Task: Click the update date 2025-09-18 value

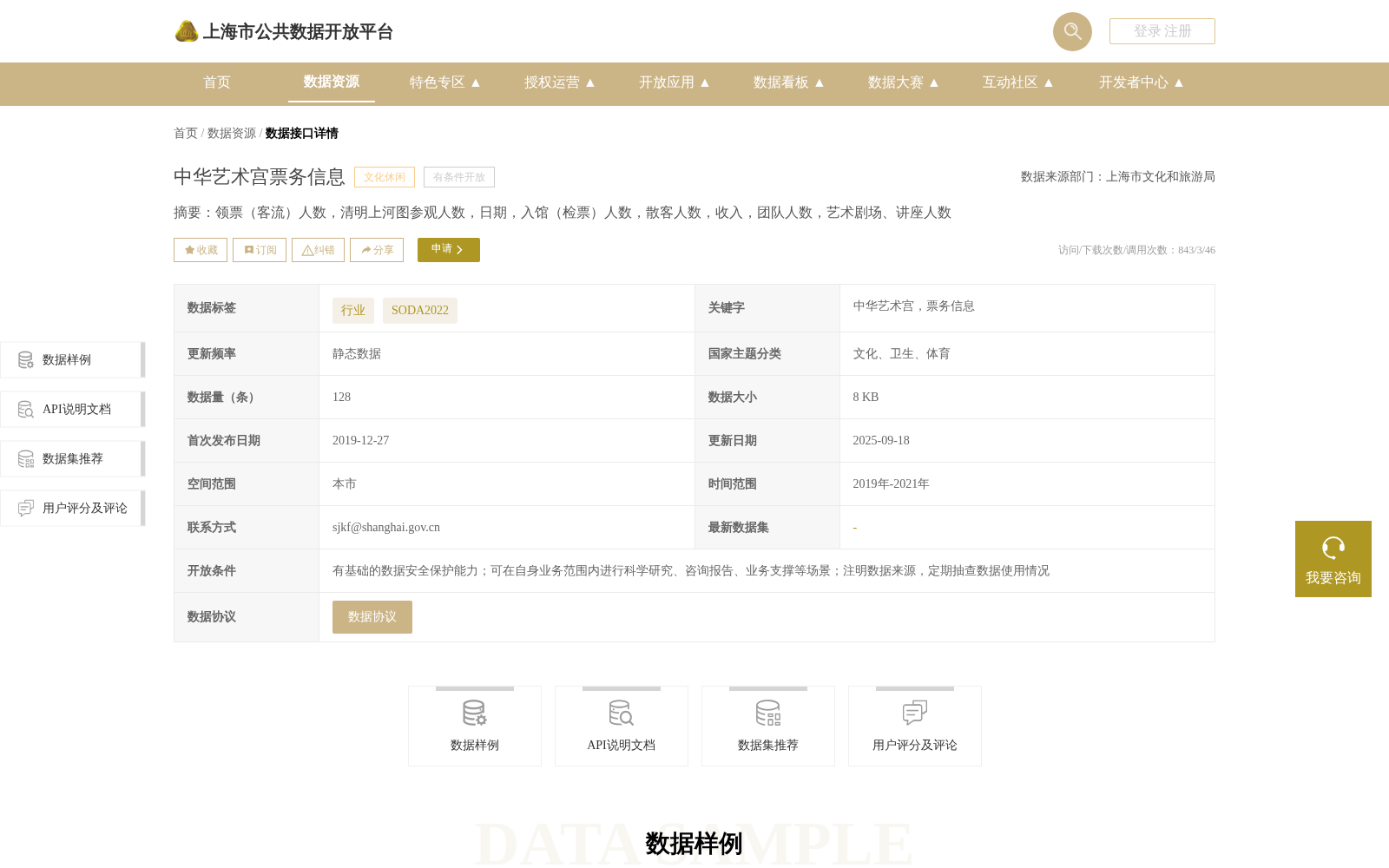Action: click(881, 441)
